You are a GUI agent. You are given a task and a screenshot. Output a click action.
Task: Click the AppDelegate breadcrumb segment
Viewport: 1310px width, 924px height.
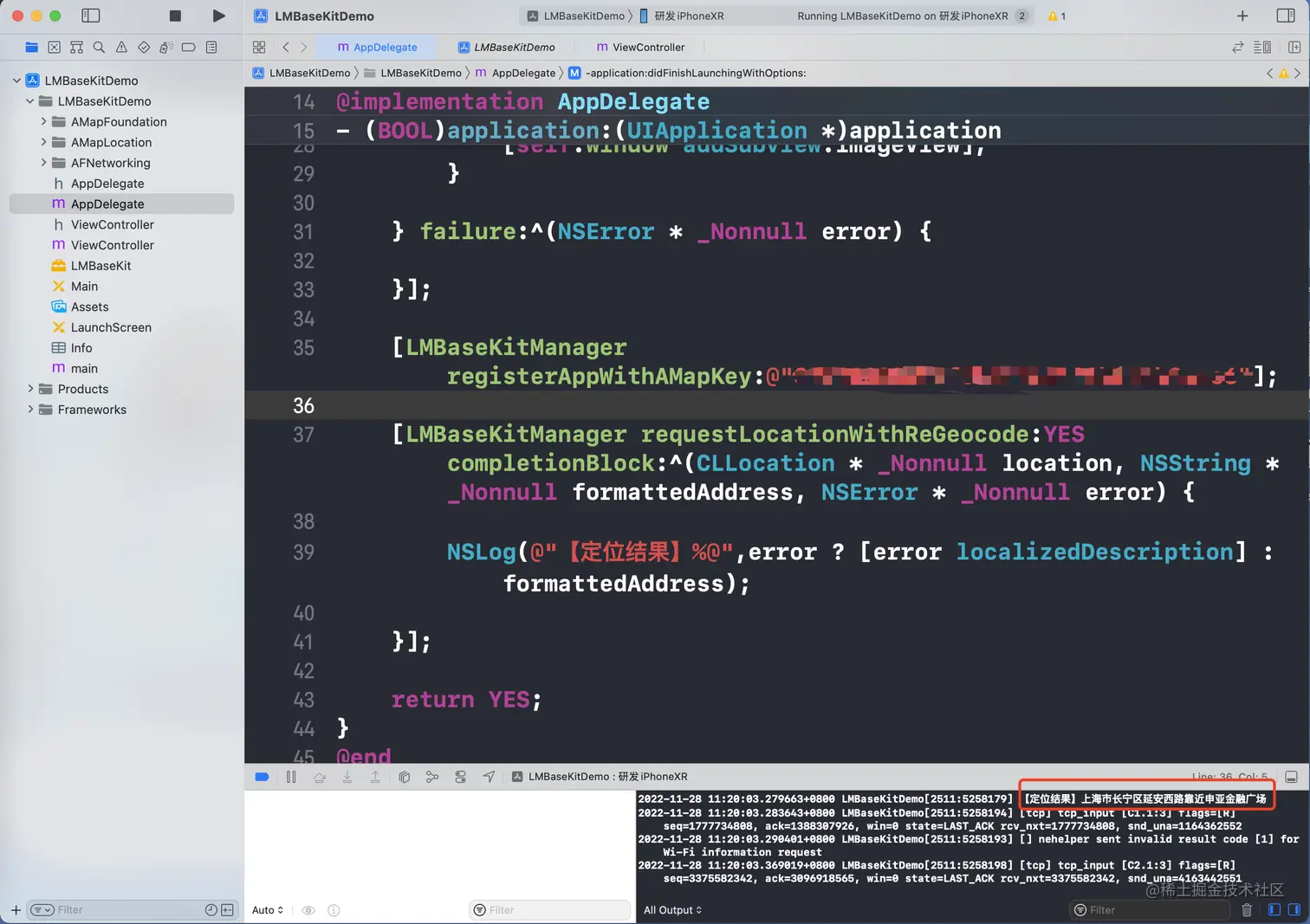pyautogui.click(x=516, y=73)
